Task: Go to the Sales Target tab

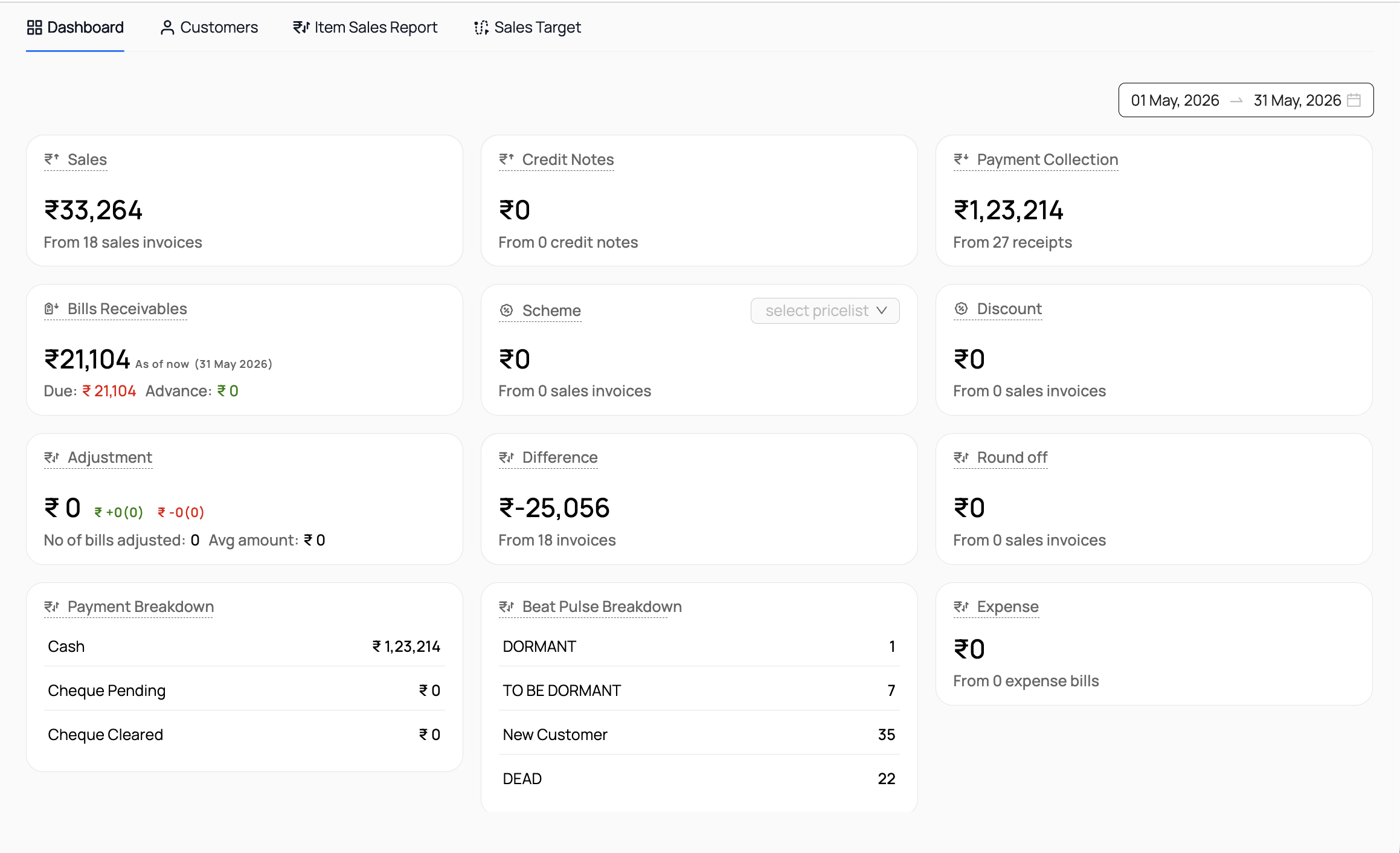Action: [x=528, y=28]
